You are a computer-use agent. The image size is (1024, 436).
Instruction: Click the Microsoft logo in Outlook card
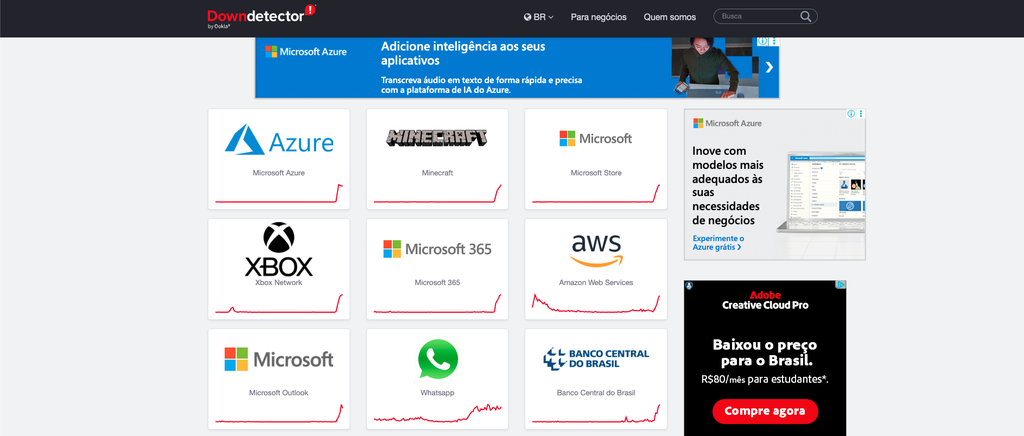279,359
